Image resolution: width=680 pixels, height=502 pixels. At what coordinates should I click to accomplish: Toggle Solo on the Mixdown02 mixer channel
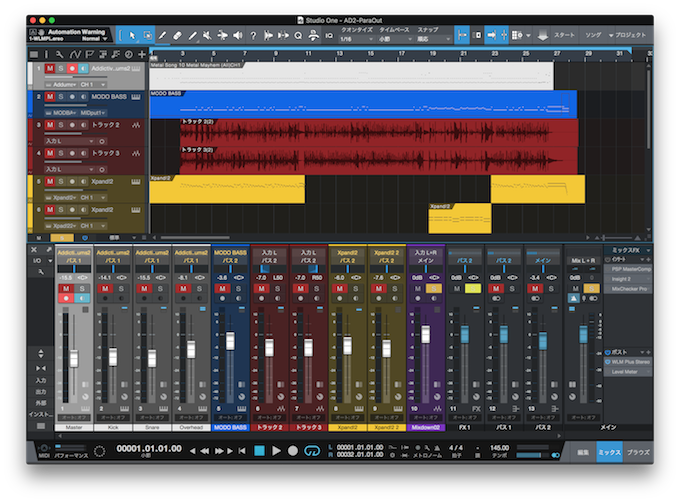[x=434, y=289]
